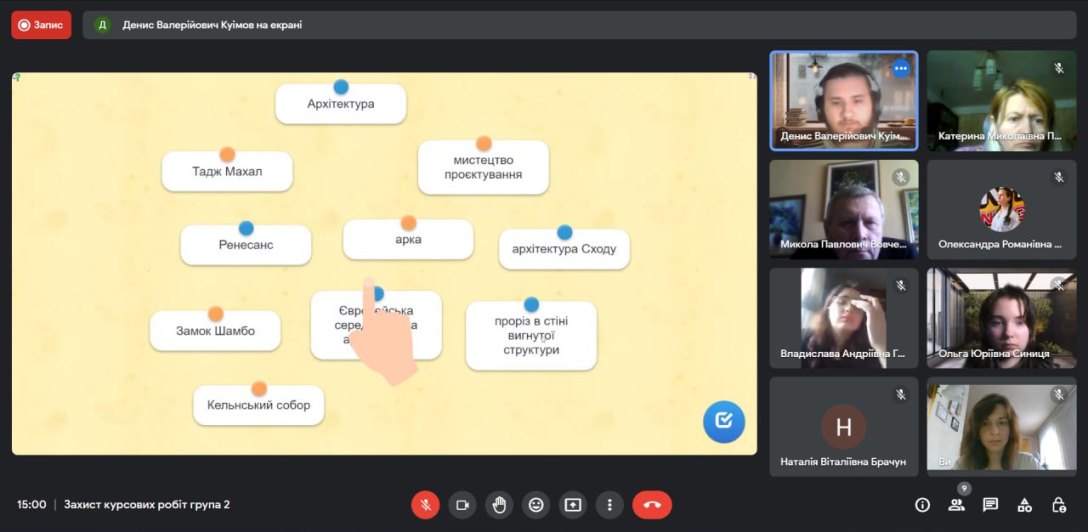Screen dimensions: 1088x532
Task: Click Микола Павлович video tile
Action: click(844, 209)
